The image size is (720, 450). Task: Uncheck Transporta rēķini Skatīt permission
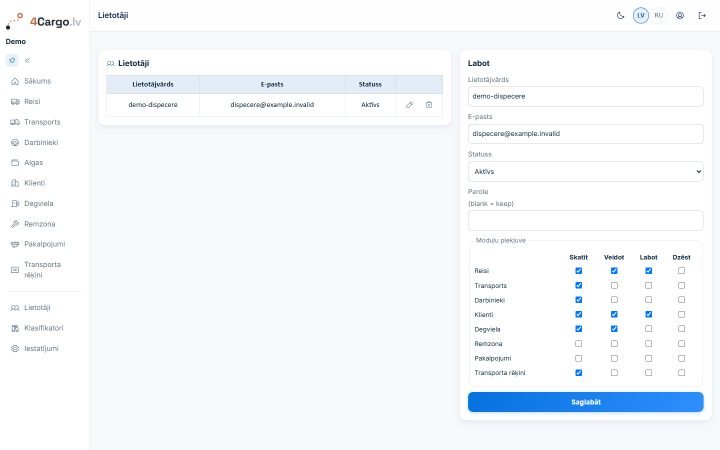click(579, 373)
